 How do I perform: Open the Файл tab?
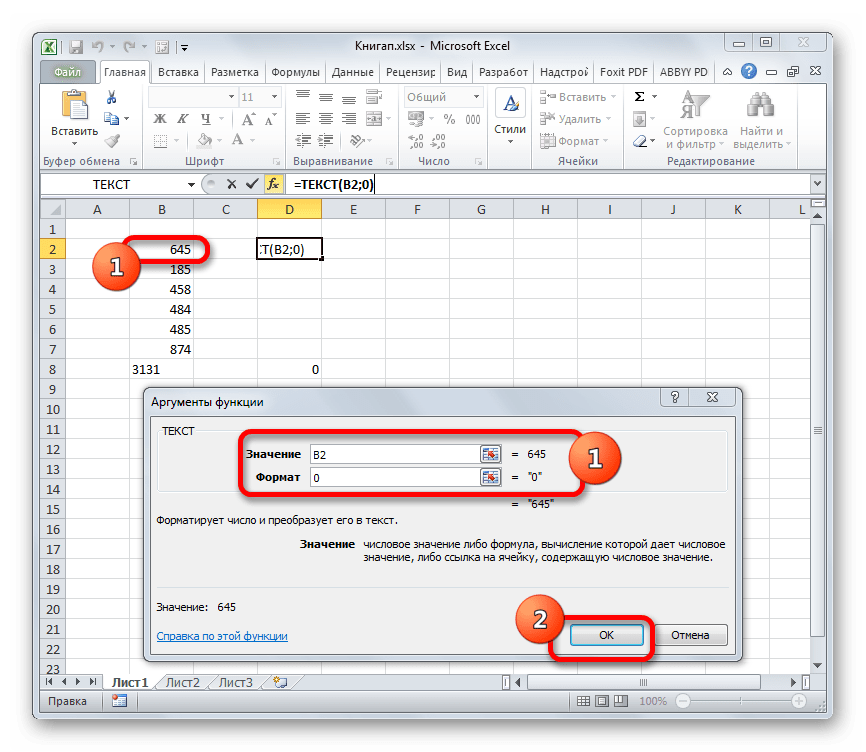pos(67,72)
